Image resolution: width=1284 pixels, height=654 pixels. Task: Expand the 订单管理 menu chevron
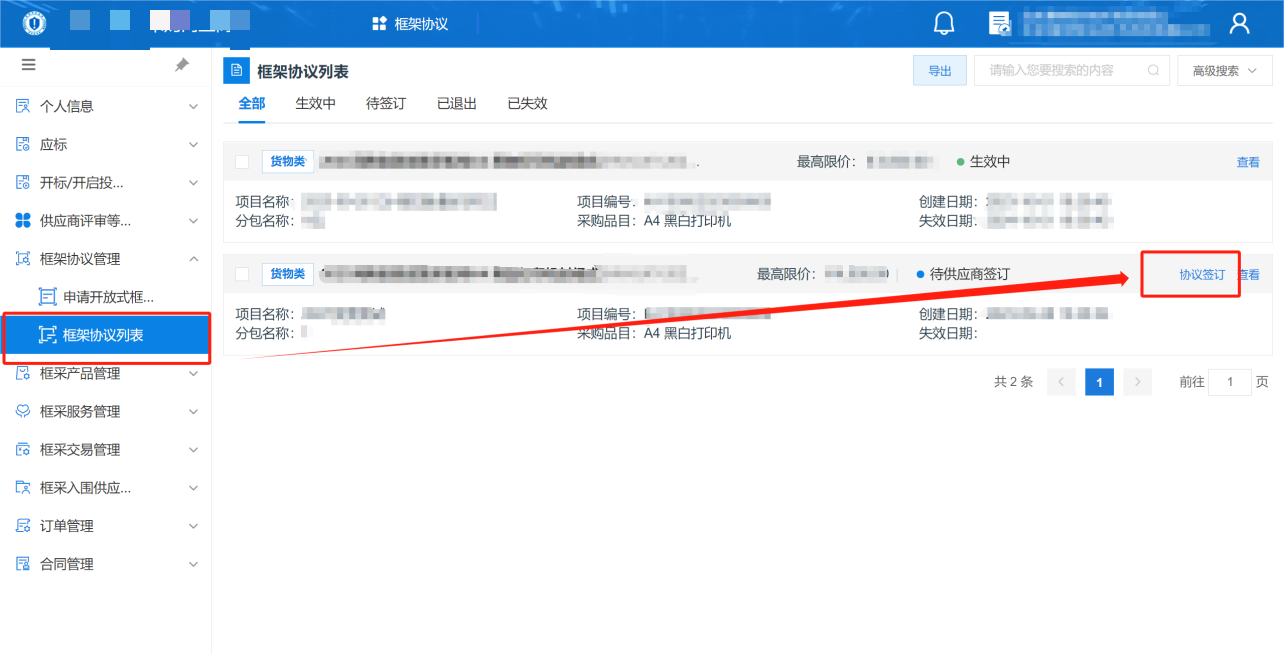(x=194, y=526)
